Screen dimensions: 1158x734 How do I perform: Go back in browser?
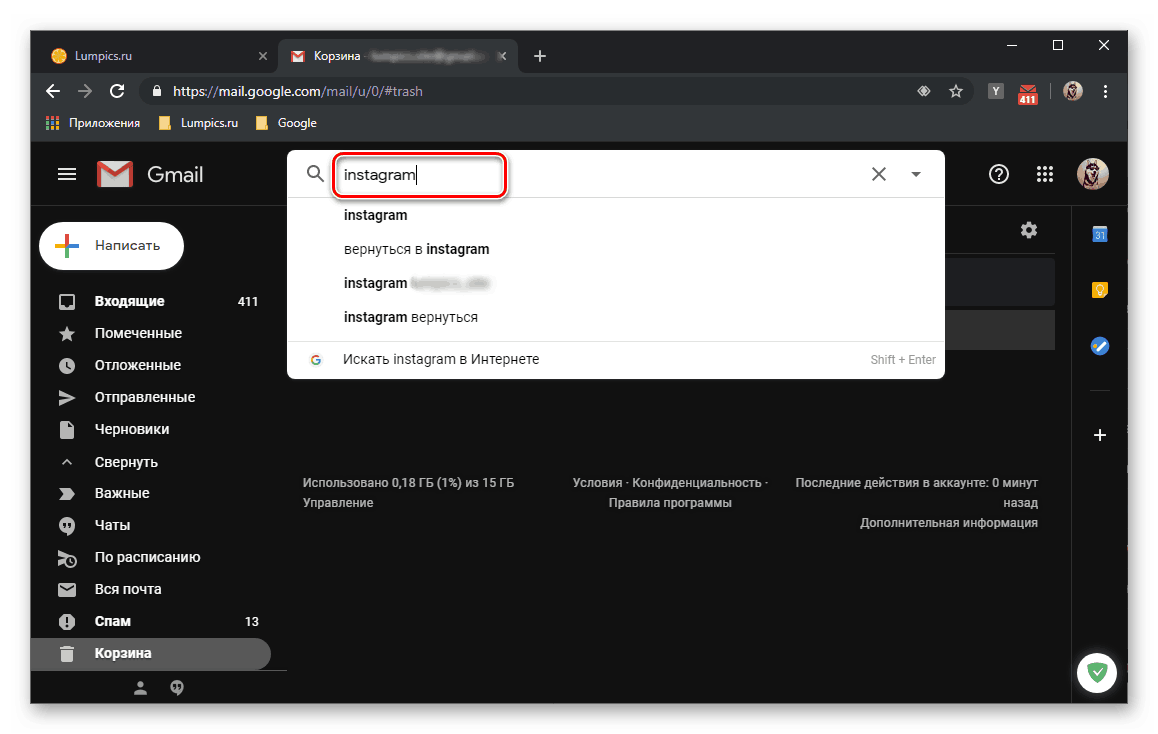53,91
